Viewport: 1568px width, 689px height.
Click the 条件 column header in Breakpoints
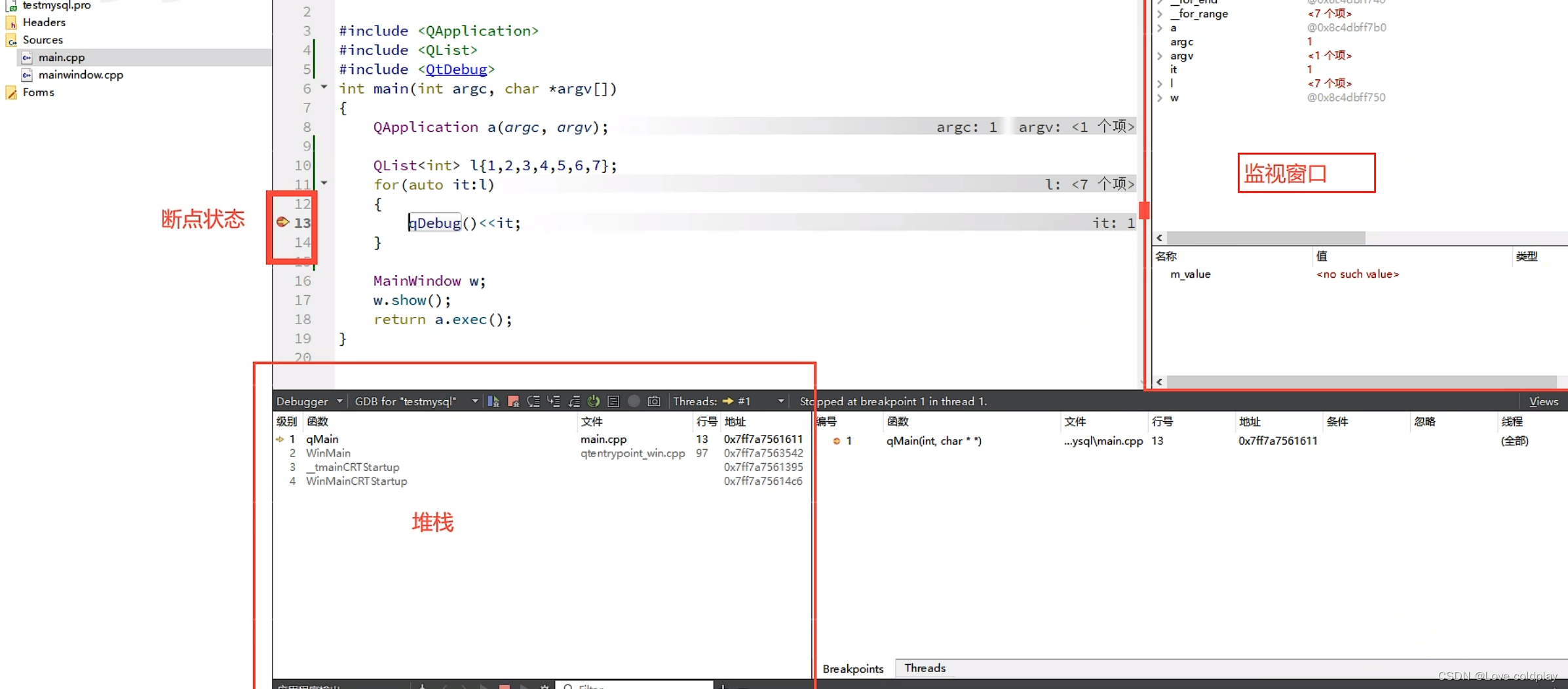click(1337, 422)
